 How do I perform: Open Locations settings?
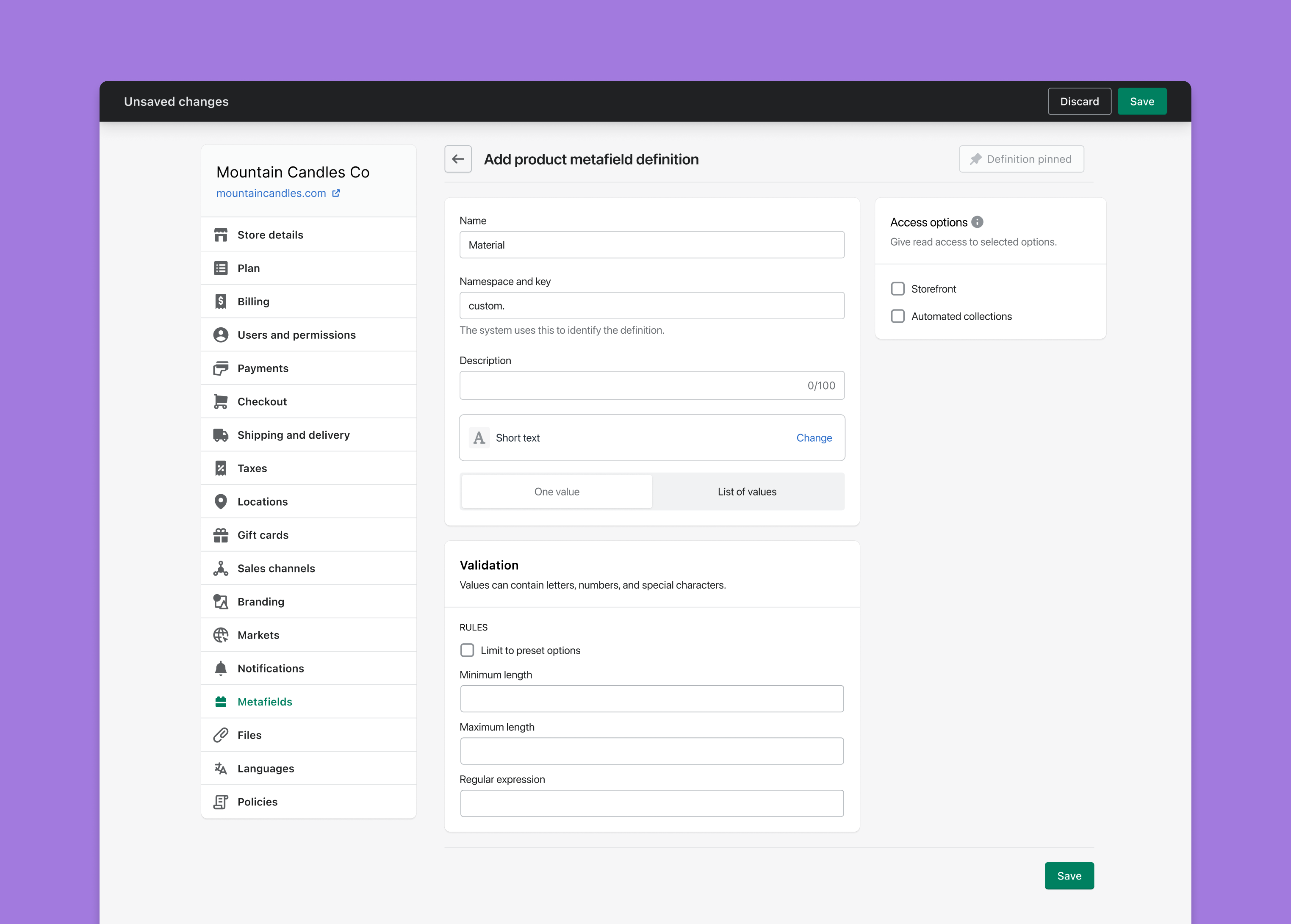click(309, 502)
